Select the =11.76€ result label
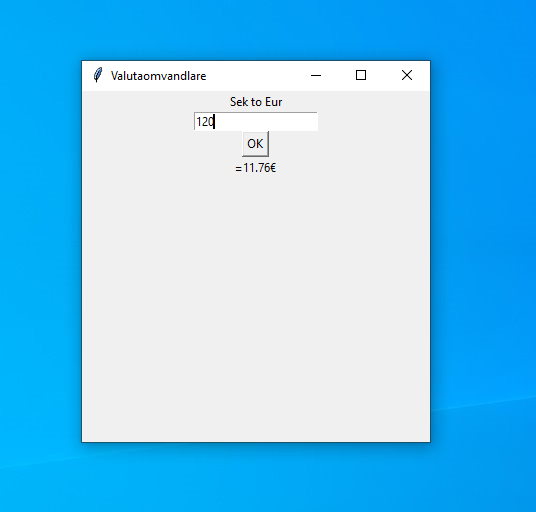The height and width of the screenshot is (512, 536). click(256, 168)
